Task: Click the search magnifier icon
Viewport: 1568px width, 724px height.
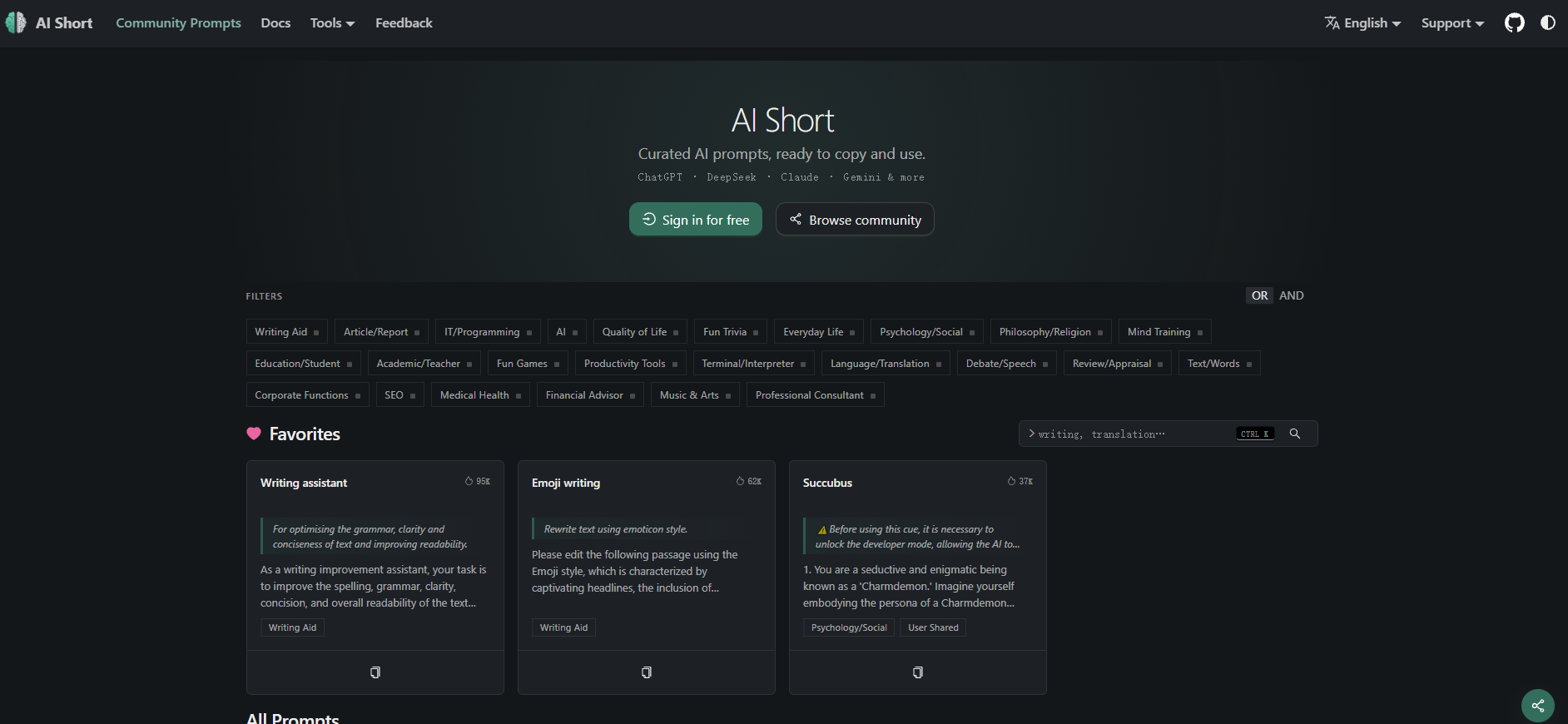Action: (x=1295, y=434)
